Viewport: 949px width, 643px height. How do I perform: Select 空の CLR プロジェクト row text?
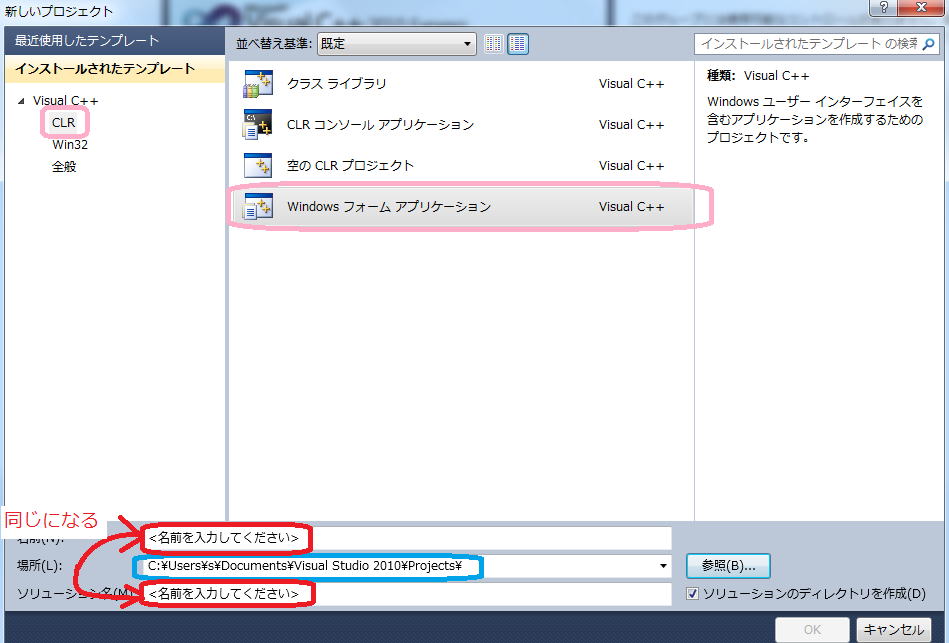tap(350, 165)
